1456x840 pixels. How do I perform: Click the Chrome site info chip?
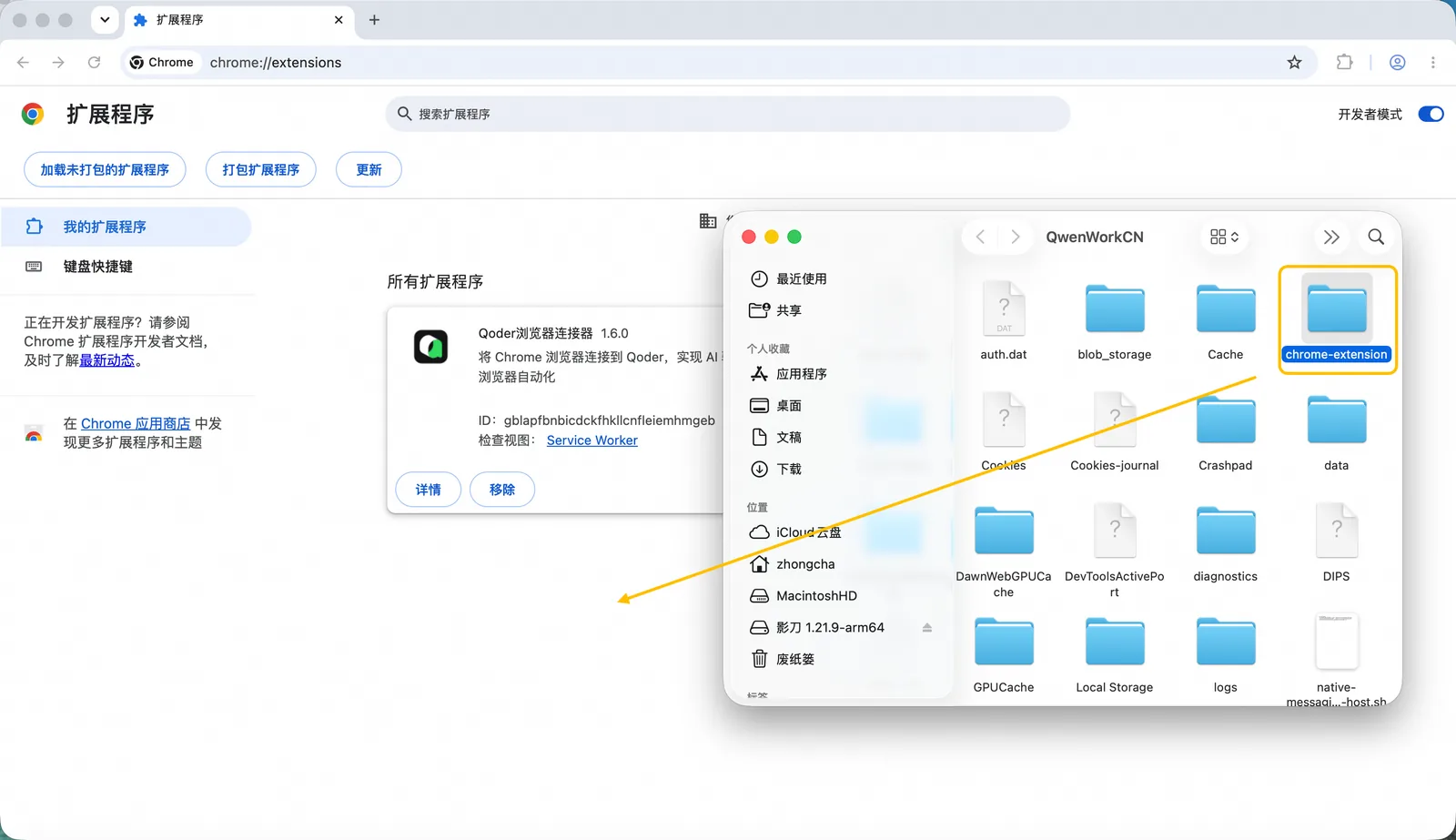point(162,62)
